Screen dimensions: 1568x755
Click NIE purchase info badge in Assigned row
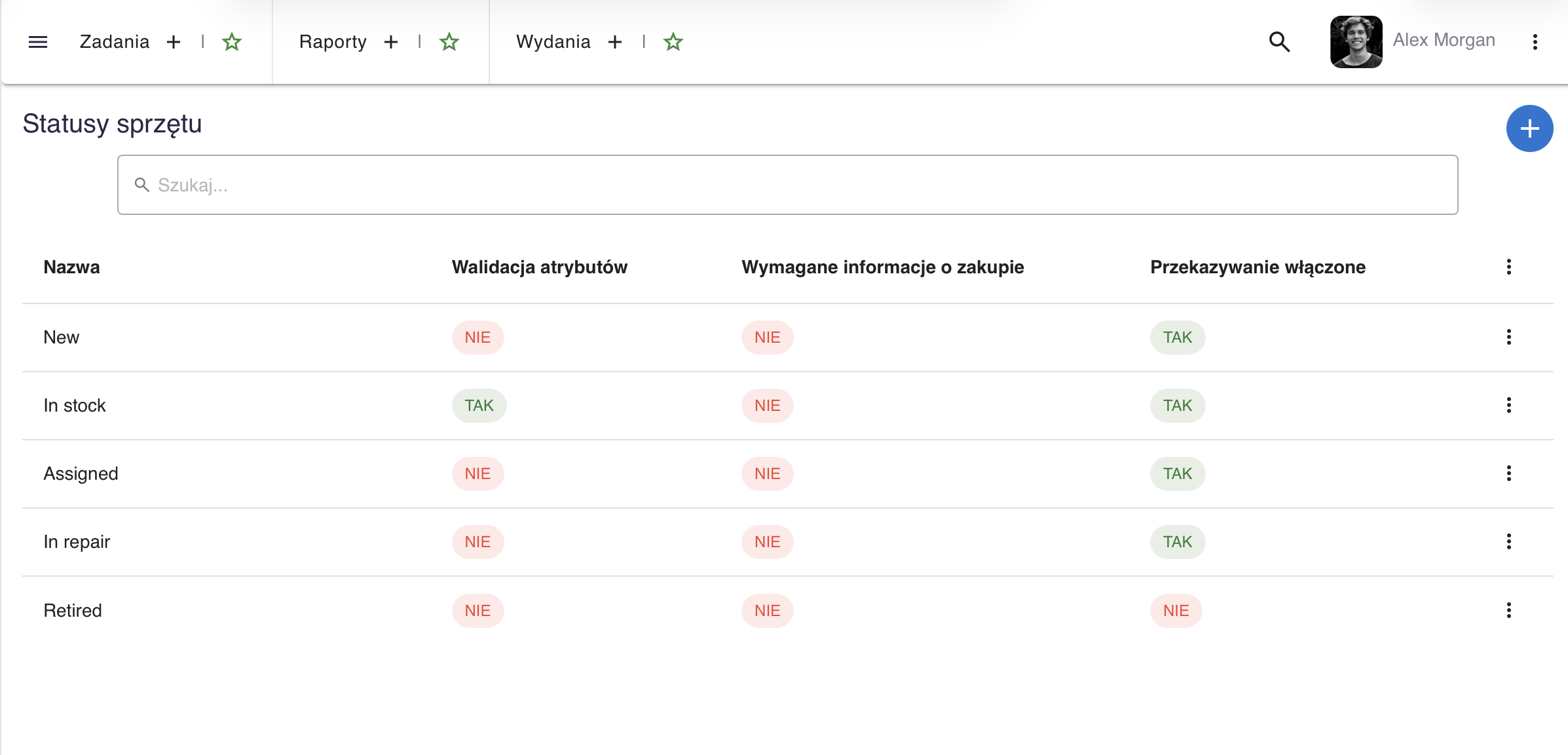click(x=768, y=474)
